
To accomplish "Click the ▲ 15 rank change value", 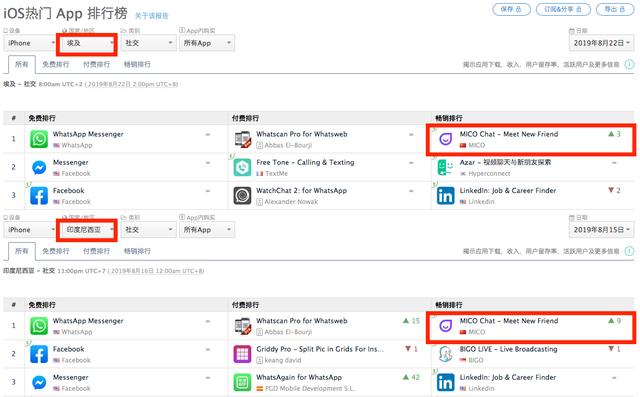I will point(411,321).
